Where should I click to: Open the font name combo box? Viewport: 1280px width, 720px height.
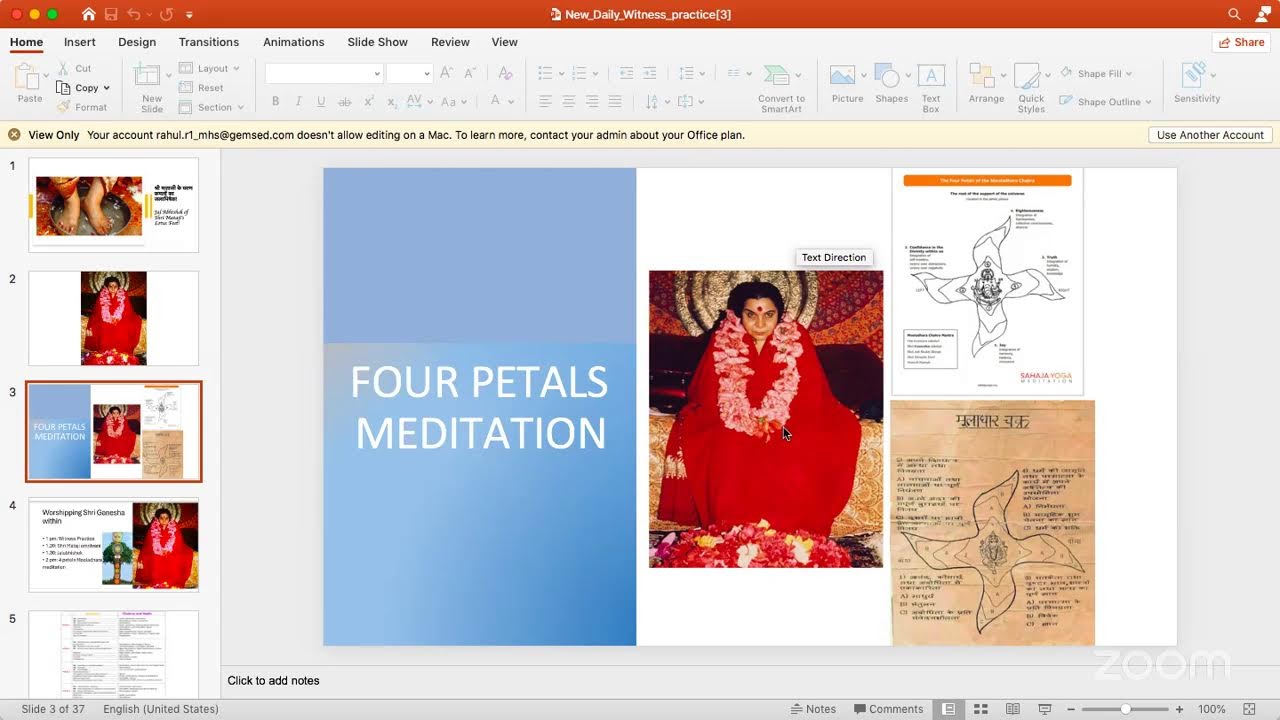[324, 73]
